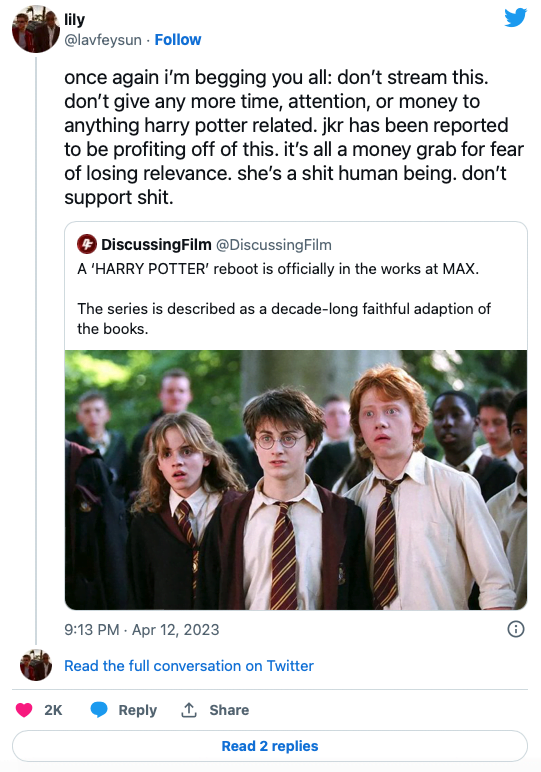This screenshot has width=541, height=772.
Task: Click the heart like icon
Action: click(24, 710)
